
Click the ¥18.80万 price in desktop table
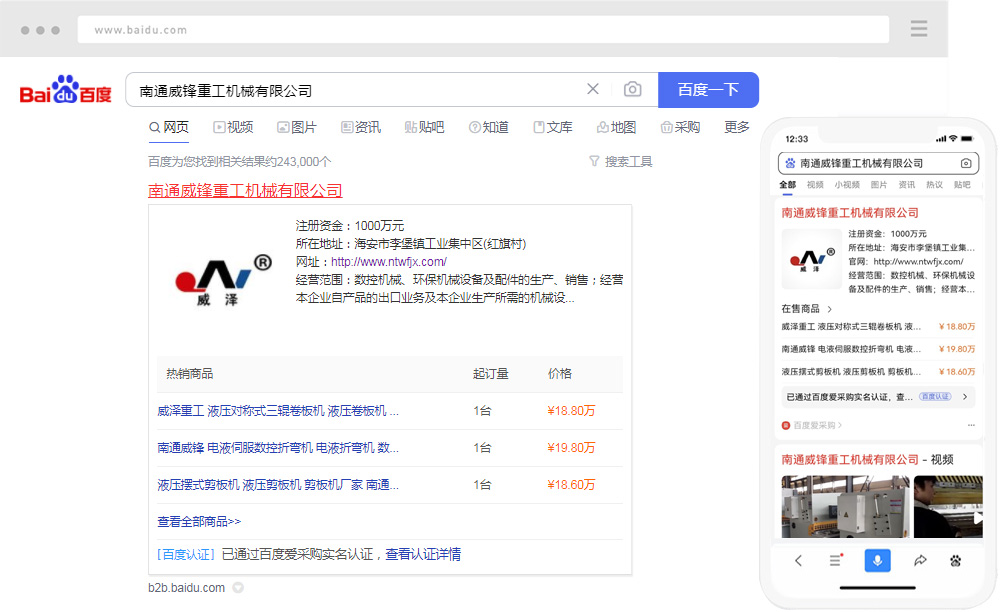click(571, 411)
